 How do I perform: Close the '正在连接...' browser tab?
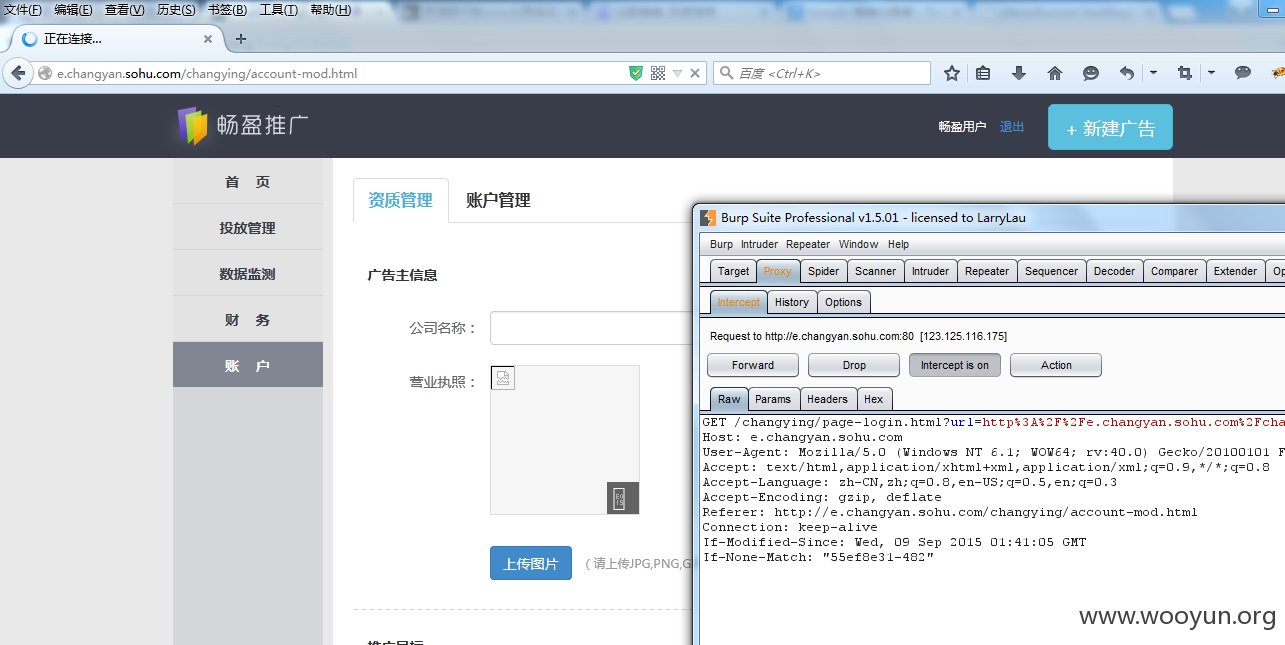pyautogui.click(x=208, y=39)
